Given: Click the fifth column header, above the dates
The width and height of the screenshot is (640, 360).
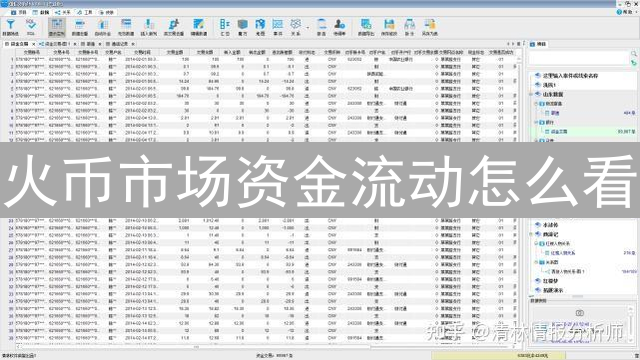Looking at the screenshot, I should click(142, 52).
